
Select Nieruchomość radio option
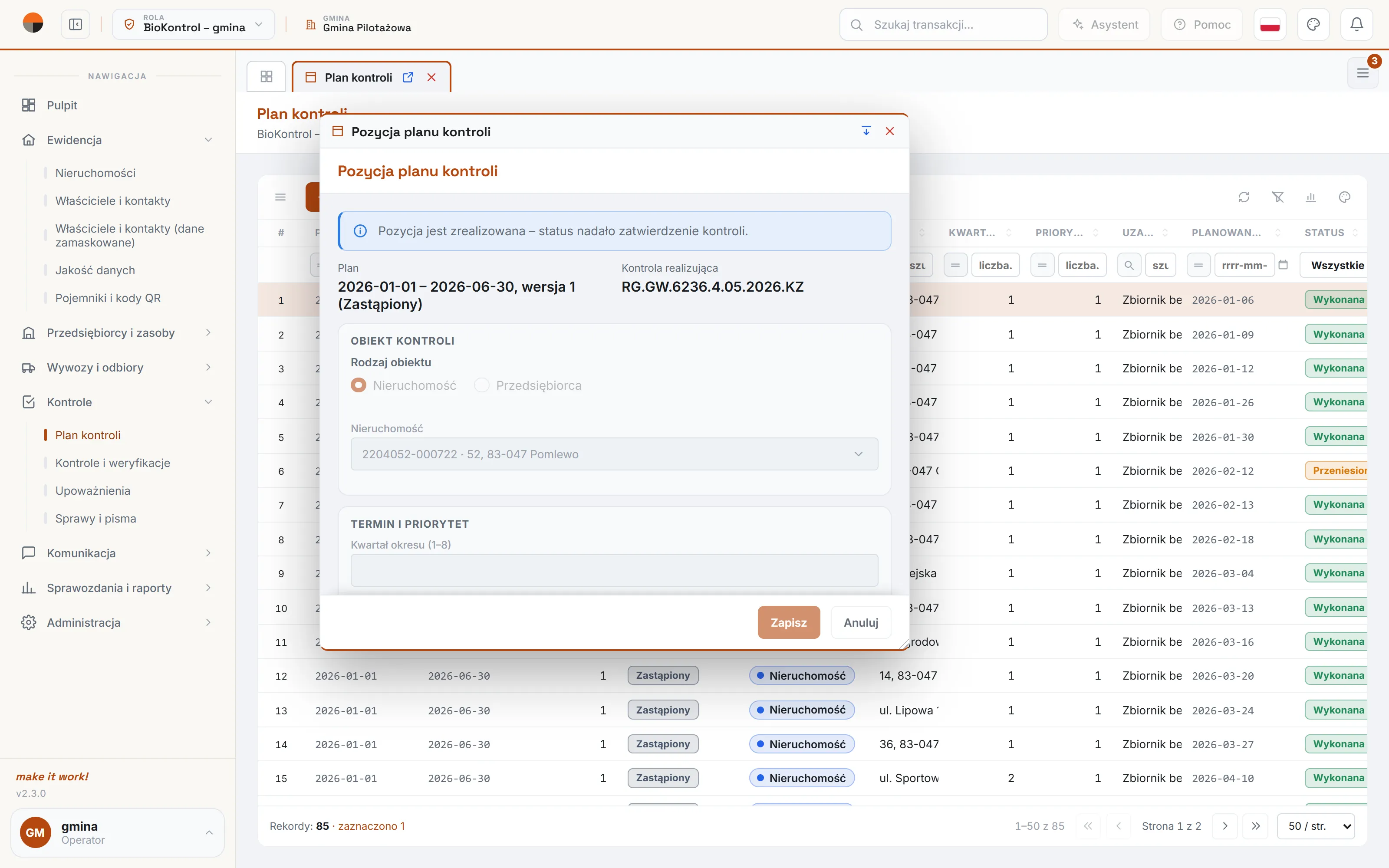click(x=359, y=385)
